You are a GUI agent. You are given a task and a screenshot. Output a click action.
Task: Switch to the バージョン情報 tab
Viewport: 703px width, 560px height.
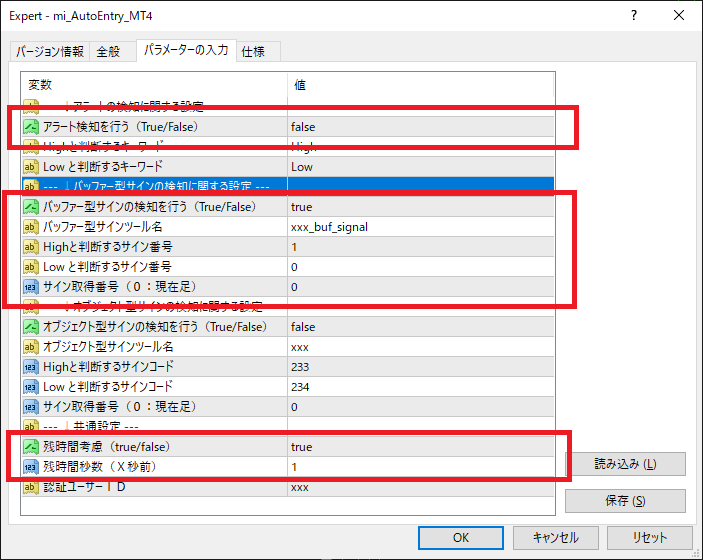pyautogui.click(x=48, y=51)
